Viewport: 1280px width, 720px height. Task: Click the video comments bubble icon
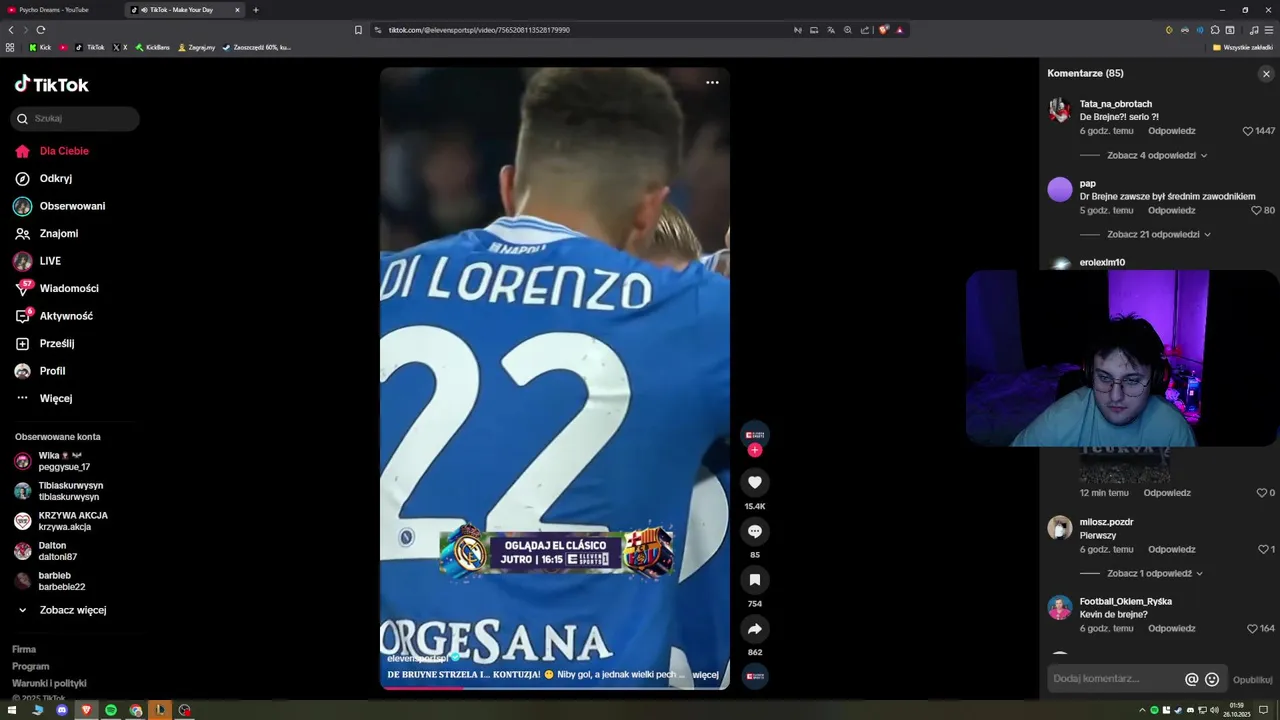pyautogui.click(x=755, y=531)
